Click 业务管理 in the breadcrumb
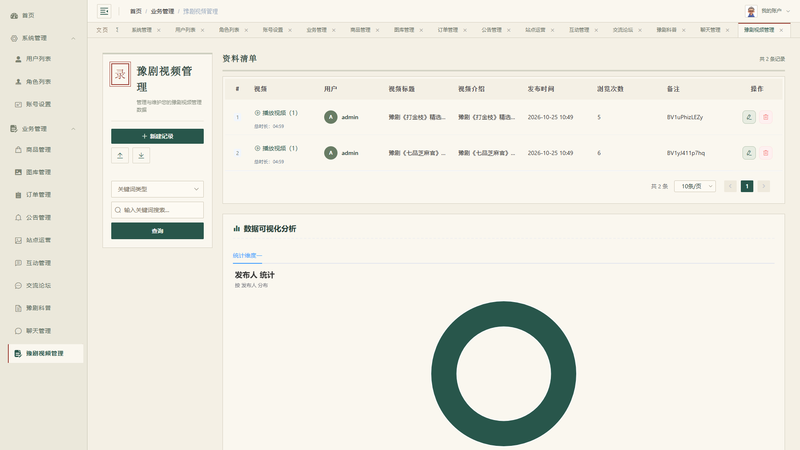This screenshot has width=800, height=450. pos(162,11)
